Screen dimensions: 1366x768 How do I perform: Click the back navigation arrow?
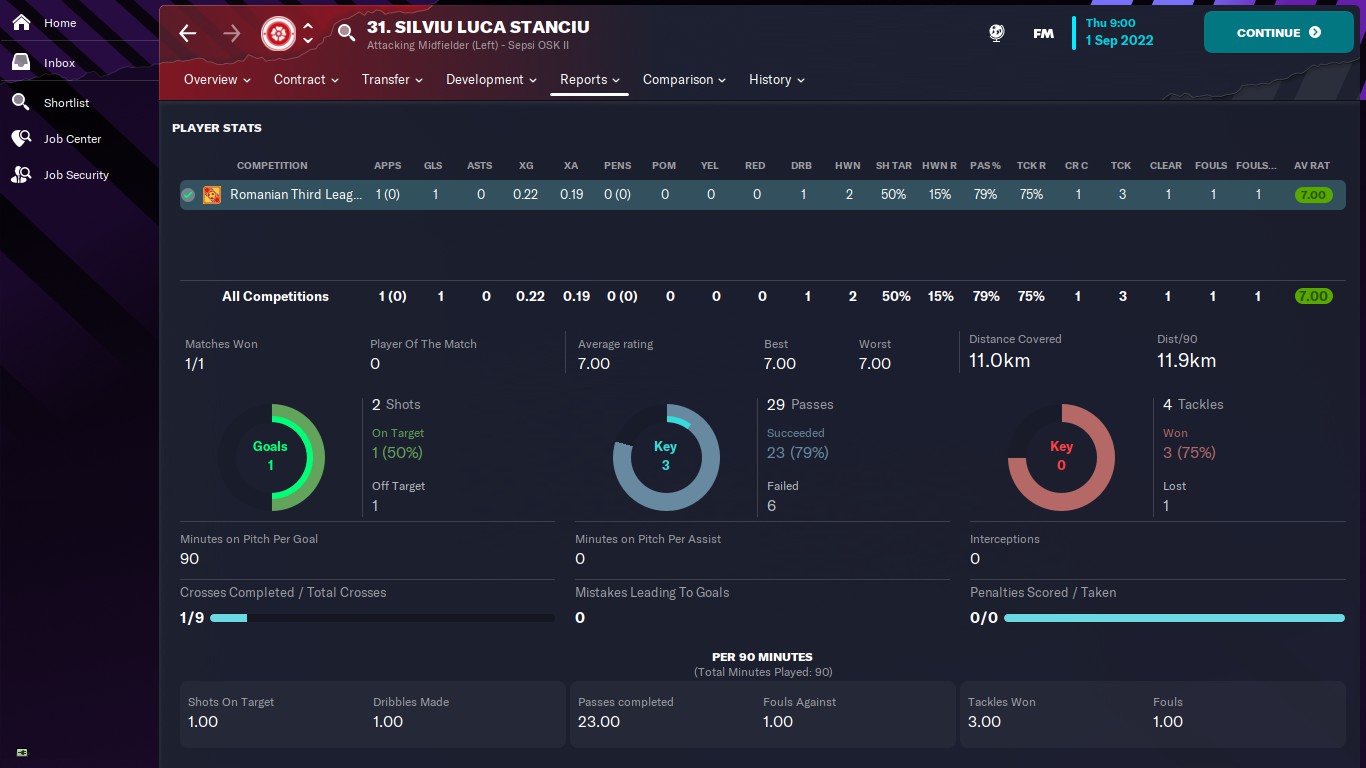188,33
